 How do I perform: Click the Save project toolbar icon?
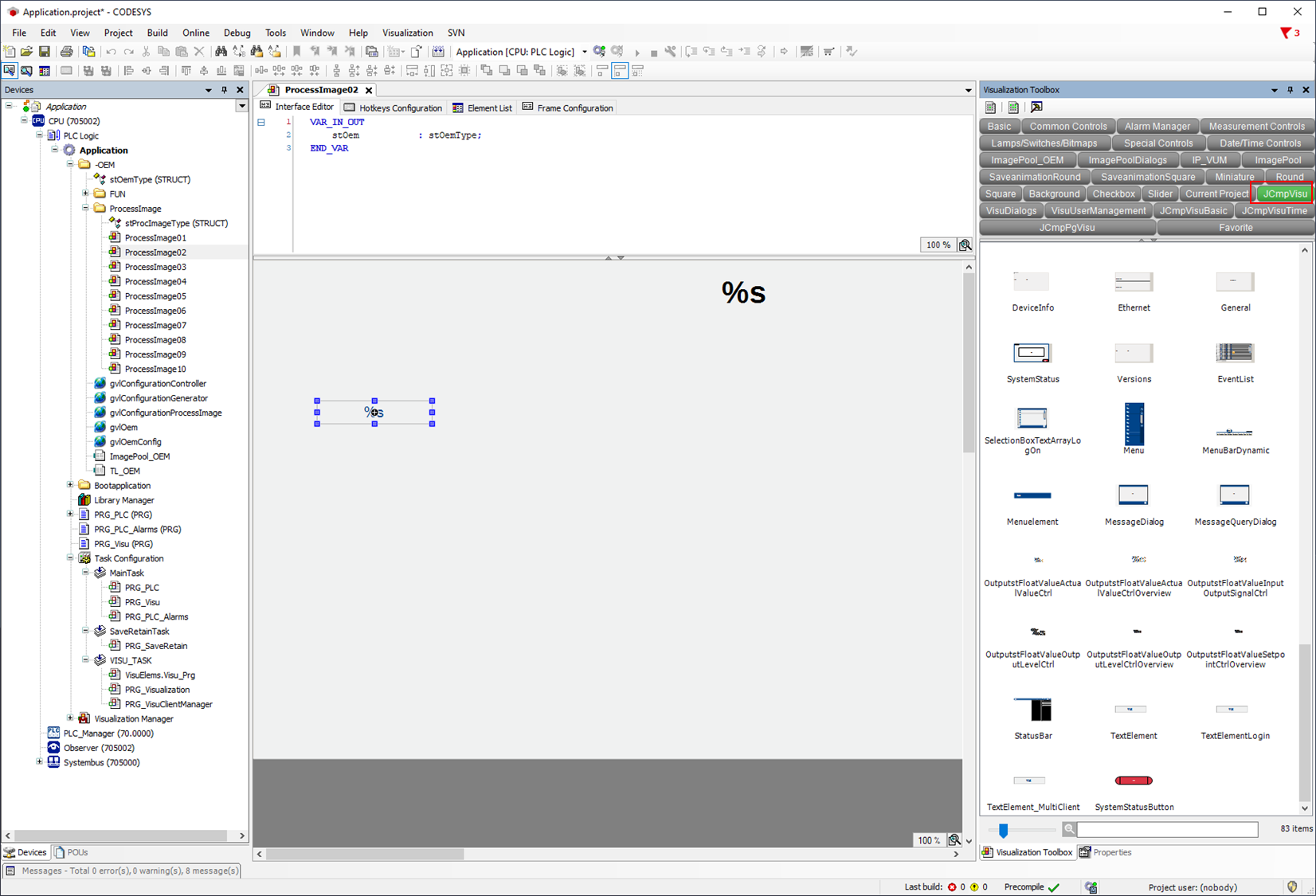pyautogui.click(x=45, y=52)
